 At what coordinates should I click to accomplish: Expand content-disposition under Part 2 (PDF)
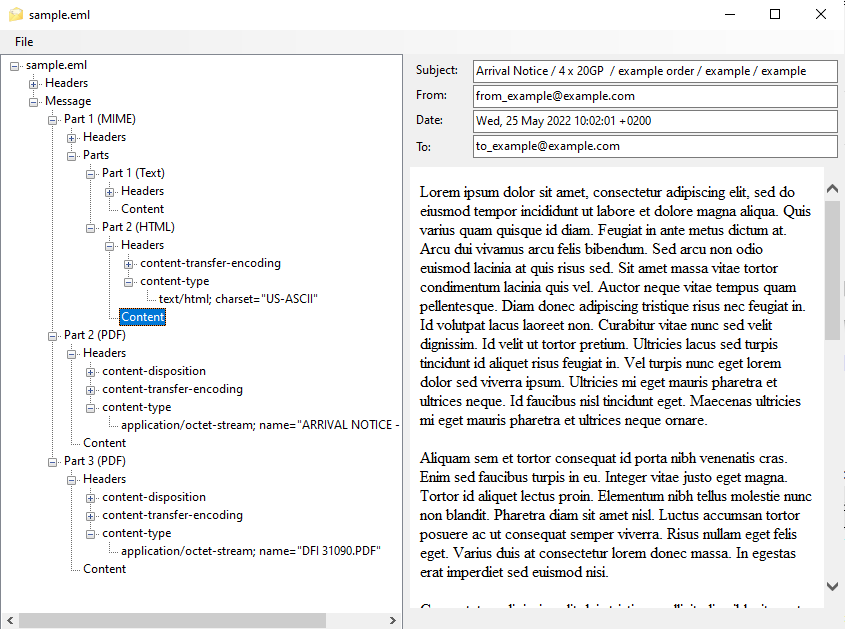[88, 370]
